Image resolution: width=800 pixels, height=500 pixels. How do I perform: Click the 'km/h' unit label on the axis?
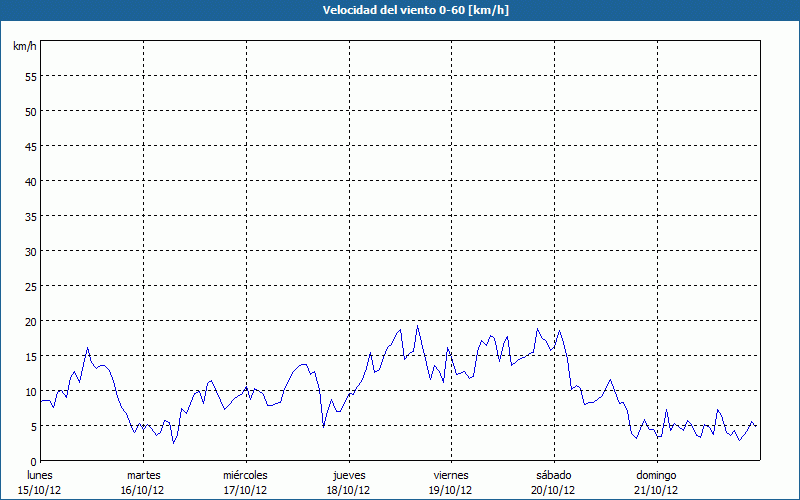[23, 47]
